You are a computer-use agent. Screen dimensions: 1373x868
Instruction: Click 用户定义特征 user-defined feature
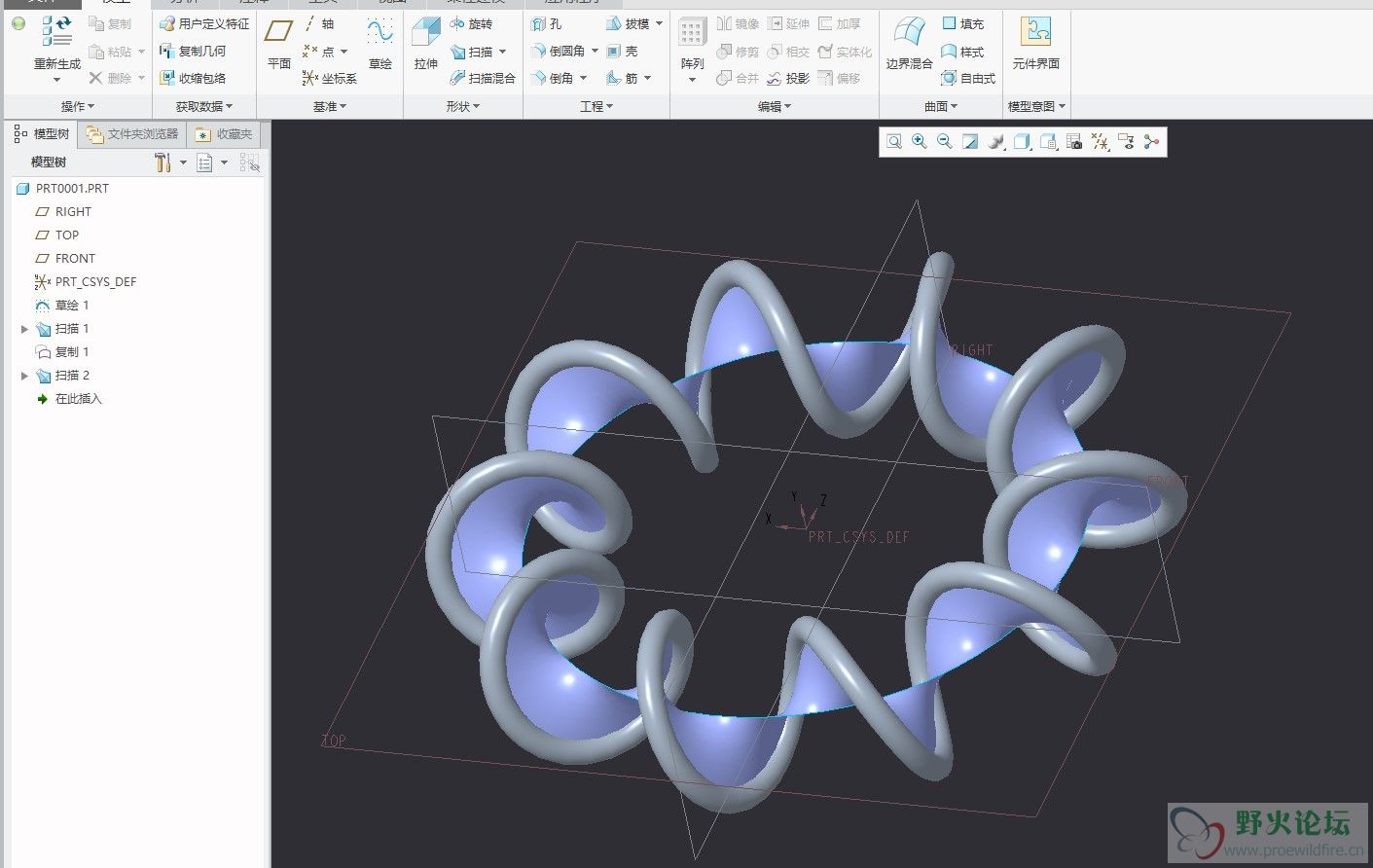(204, 23)
